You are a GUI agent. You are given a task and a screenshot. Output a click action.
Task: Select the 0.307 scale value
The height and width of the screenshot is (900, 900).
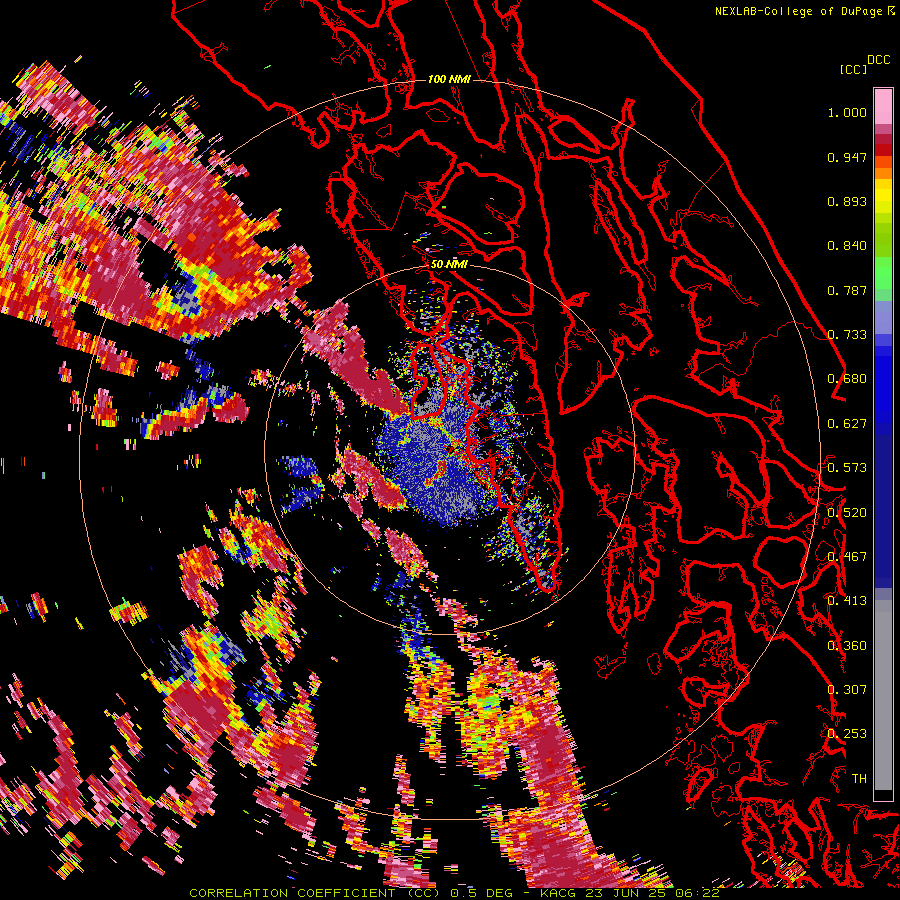pyautogui.click(x=847, y=690)
